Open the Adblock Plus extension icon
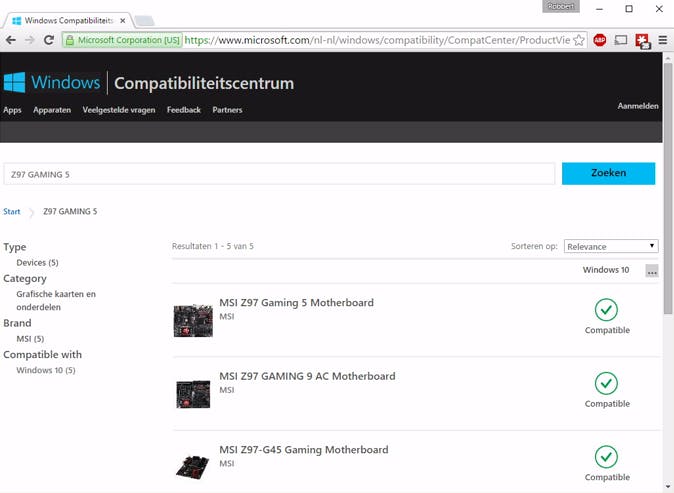This screenshot has width=674, height=493. point(600,40)
